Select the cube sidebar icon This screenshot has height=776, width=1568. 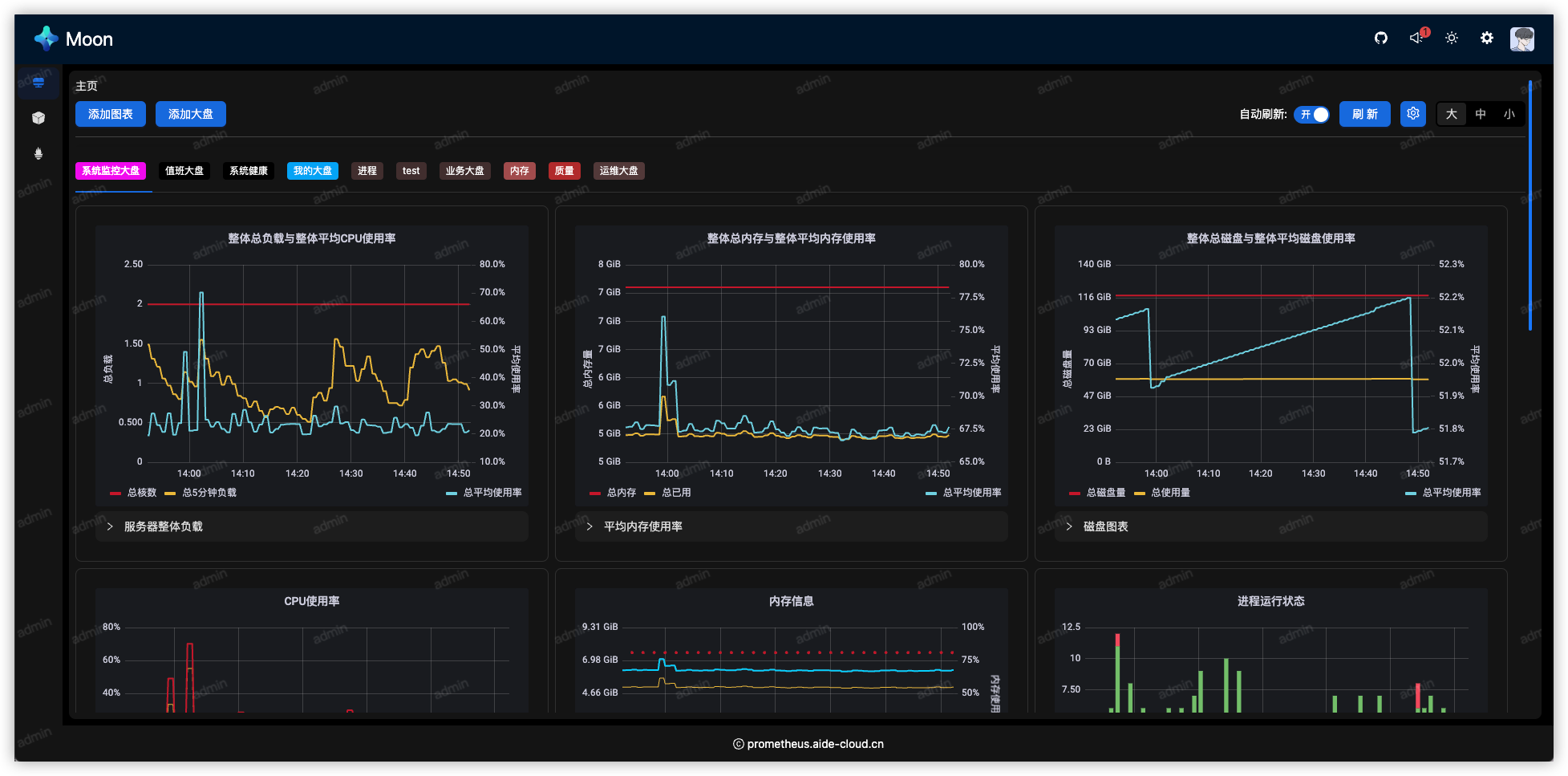(x=38, y=118)
